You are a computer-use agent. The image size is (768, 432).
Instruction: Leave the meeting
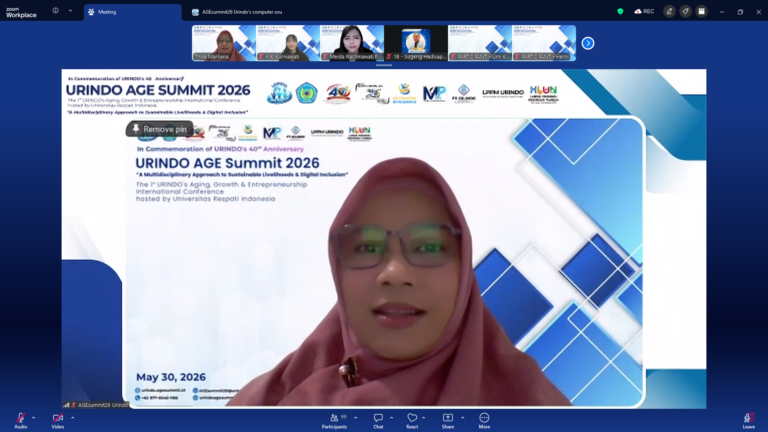pyautogui.click(x=748, y=420)
